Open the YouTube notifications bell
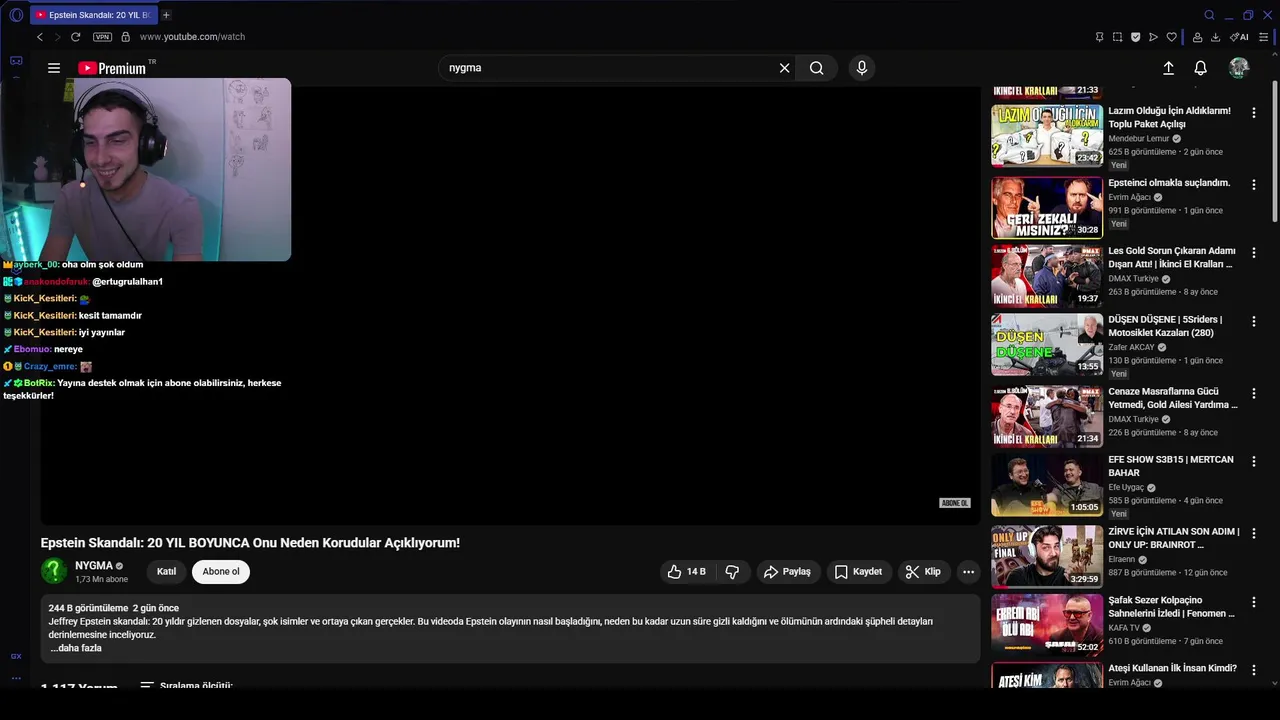1280x720 pixels. pyautogui.click(x=1201, y=68)
